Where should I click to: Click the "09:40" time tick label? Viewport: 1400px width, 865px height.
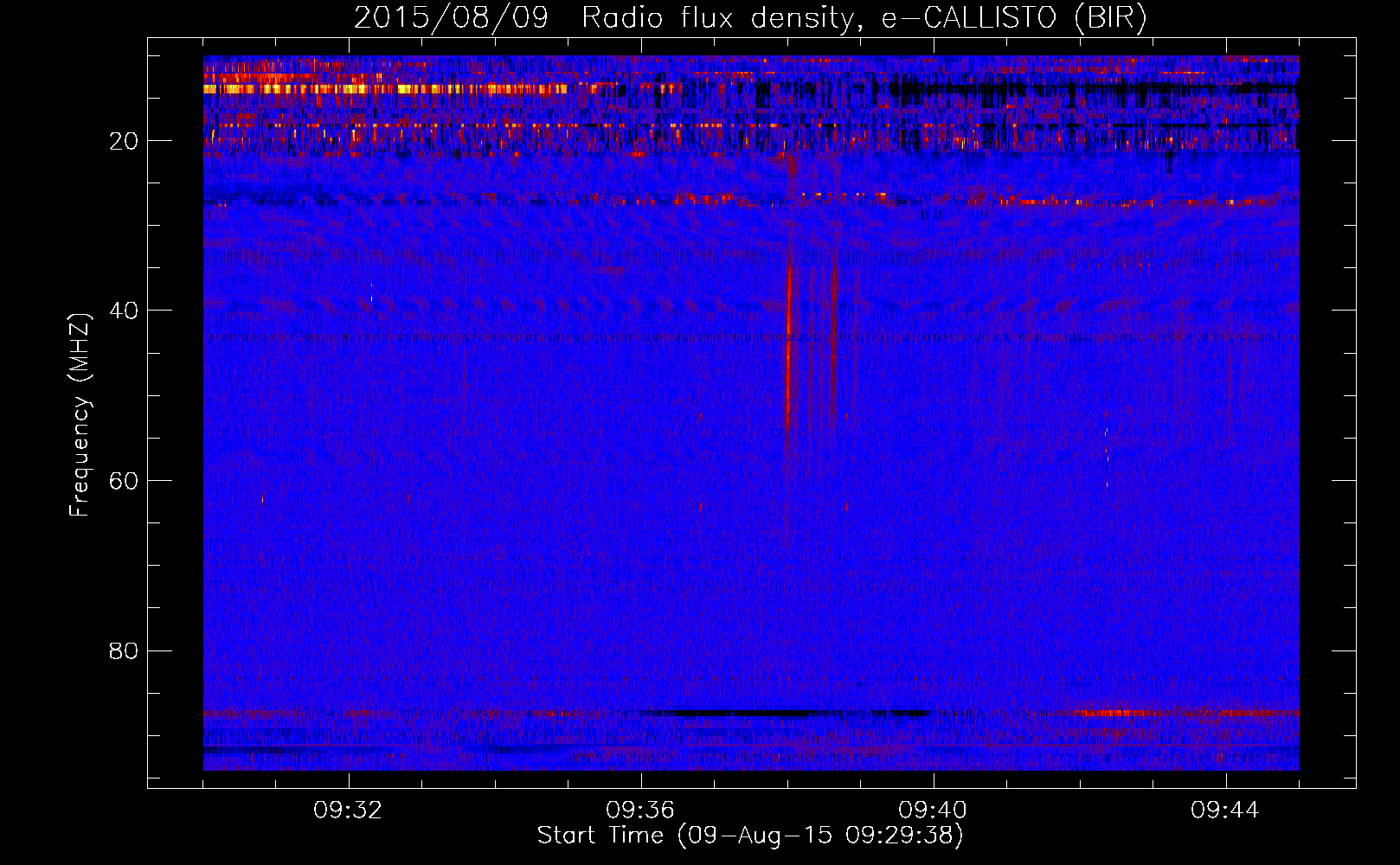pyautogui.click(x=934, y=811)
